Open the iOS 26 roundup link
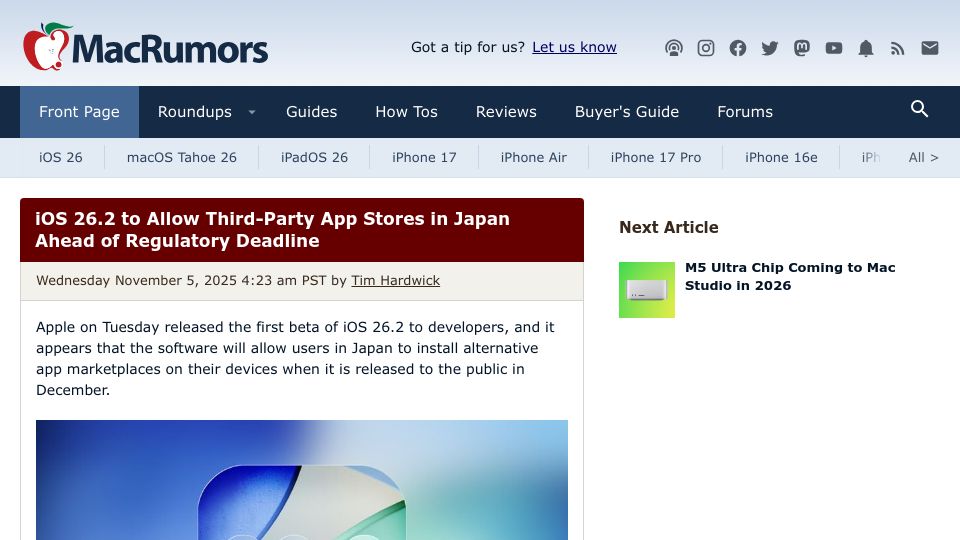960x540 pixels. click(61, 157)
